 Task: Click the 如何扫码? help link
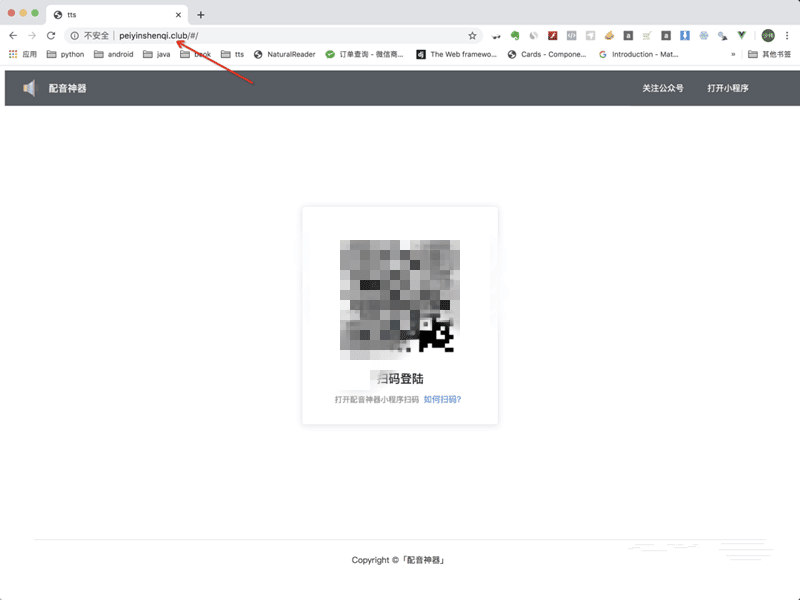pyautogui.click(x=442, y=399)
